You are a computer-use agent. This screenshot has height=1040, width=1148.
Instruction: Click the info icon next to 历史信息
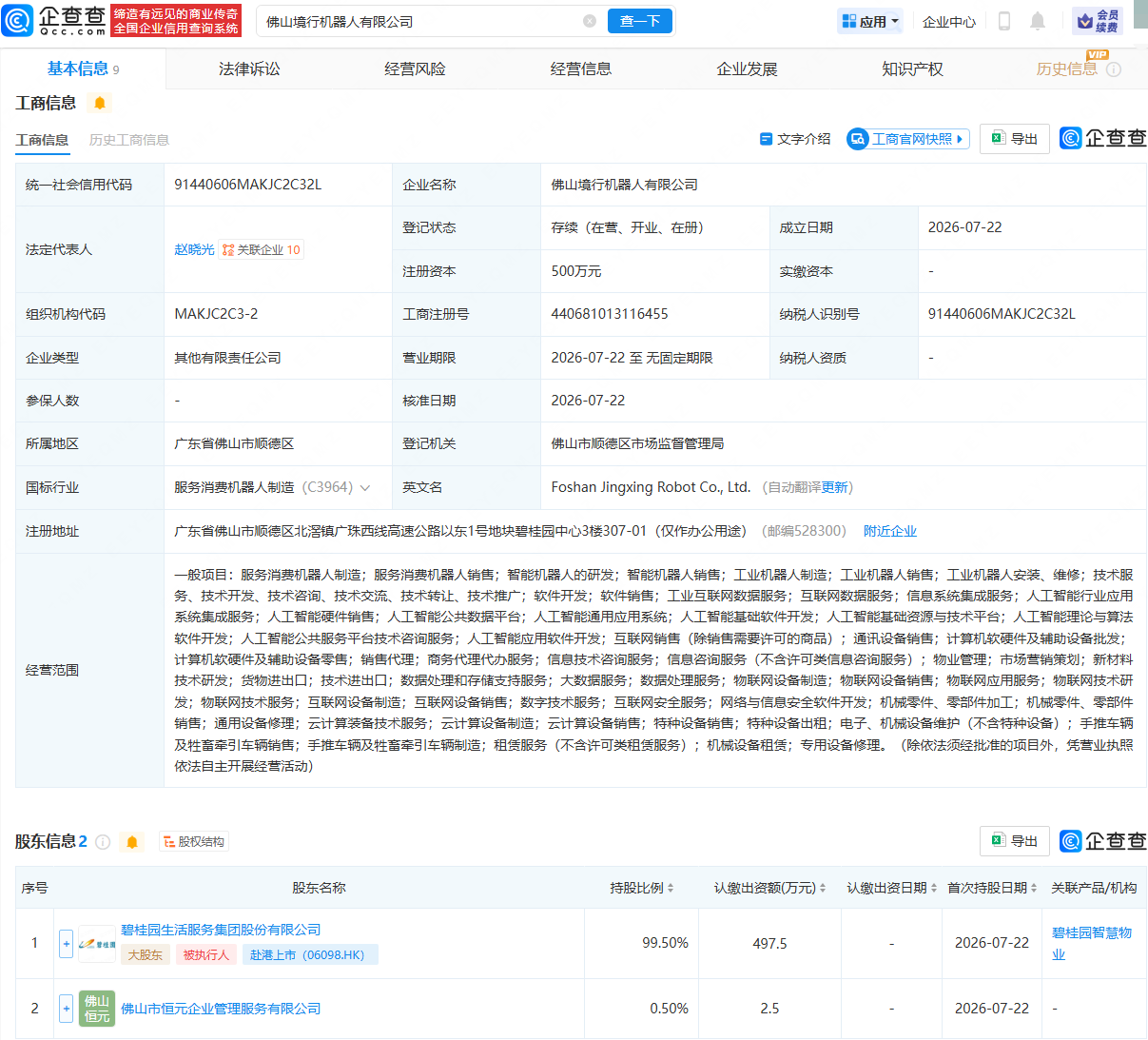click(1114, 69)
